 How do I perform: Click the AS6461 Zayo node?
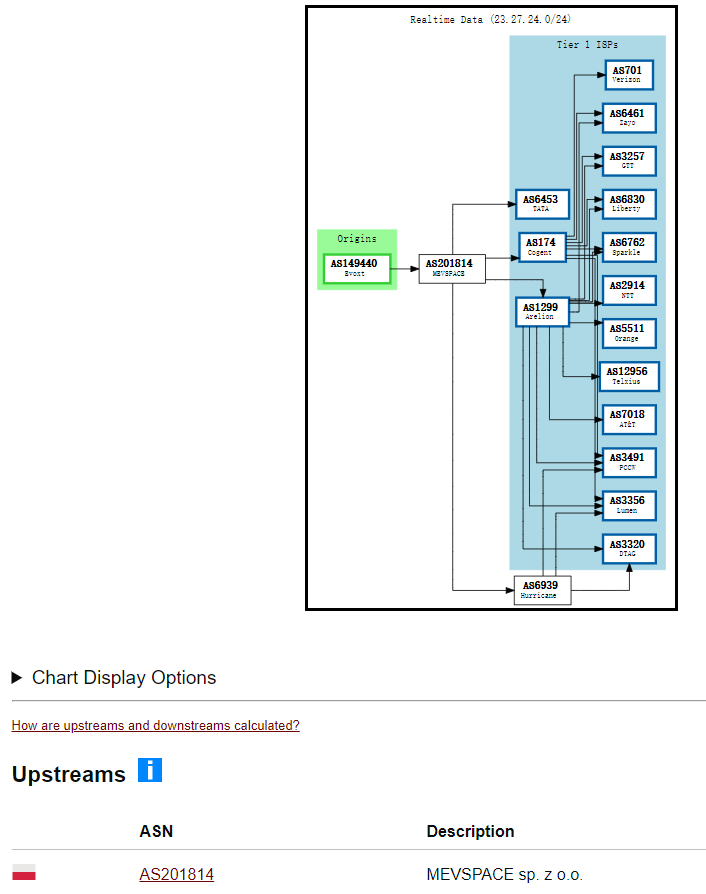tap(629, 118)
